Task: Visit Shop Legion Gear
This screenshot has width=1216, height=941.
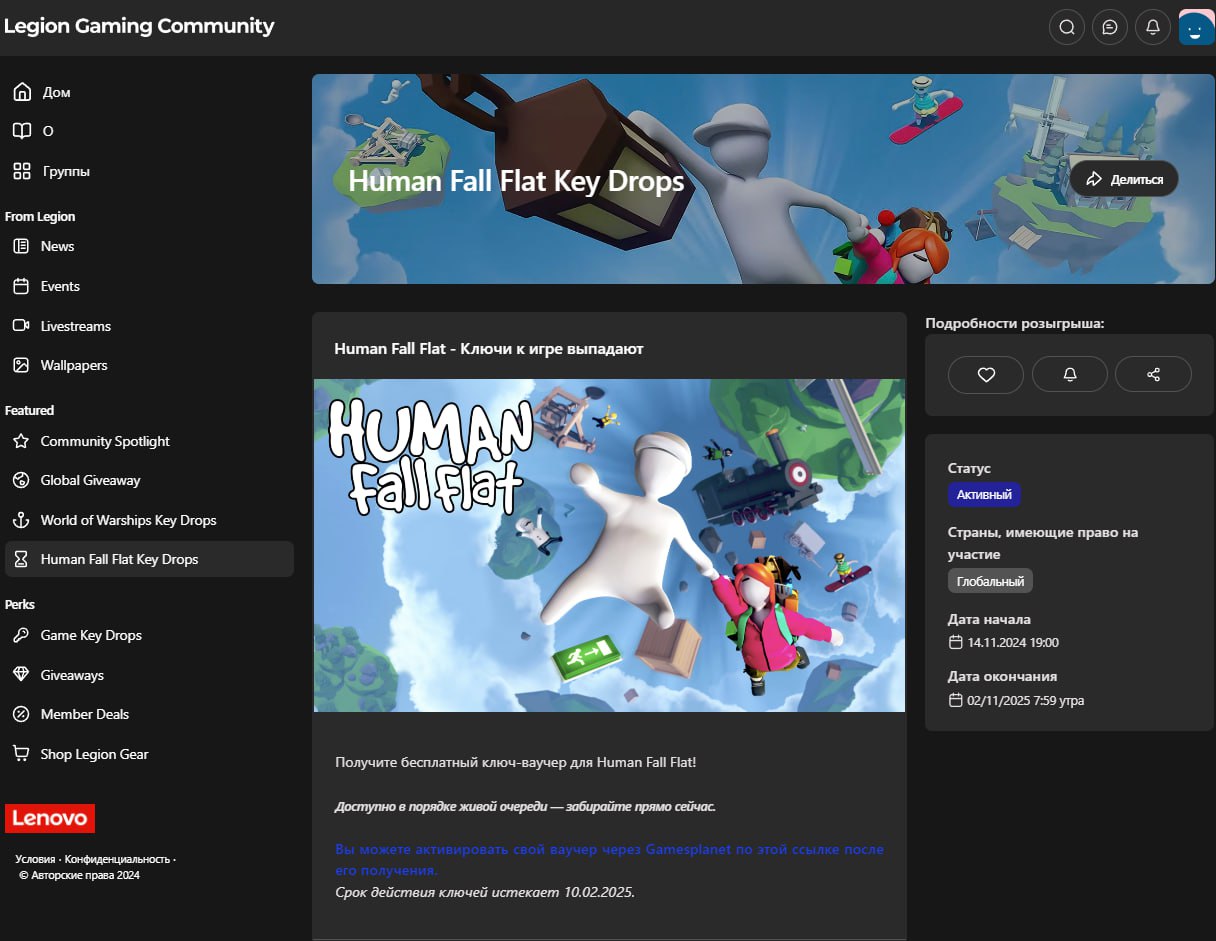Action: coord(94,754)
